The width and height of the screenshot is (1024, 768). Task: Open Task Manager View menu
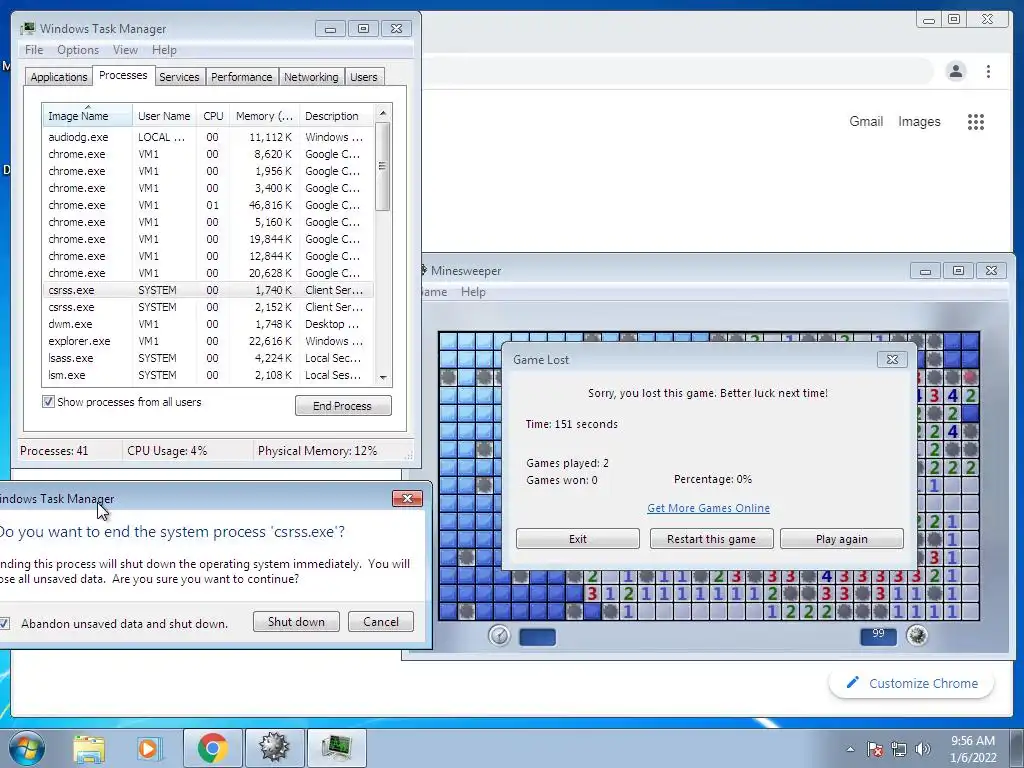(125, 50)
